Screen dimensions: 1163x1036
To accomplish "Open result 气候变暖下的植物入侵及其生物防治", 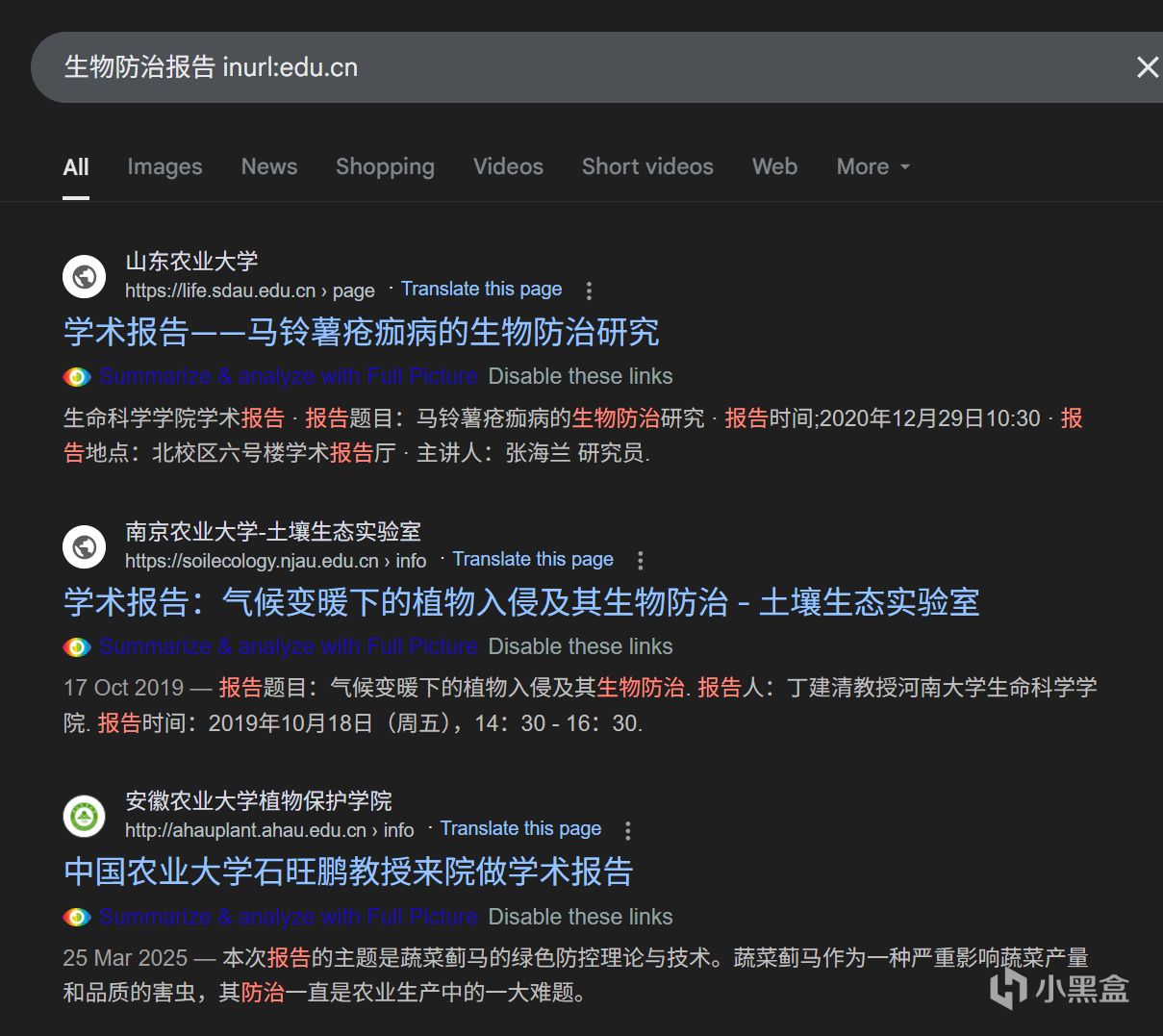I will pyautogui.click(x=521, y=602).
